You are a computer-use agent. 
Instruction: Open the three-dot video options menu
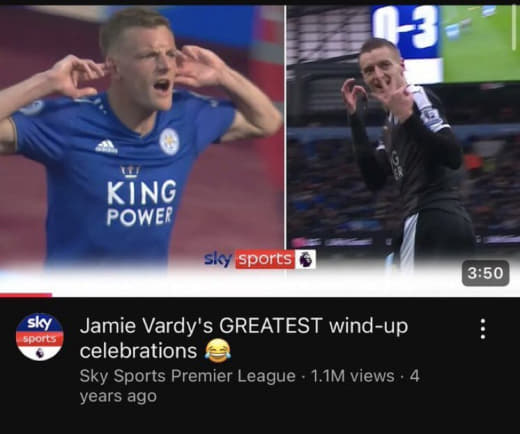(x=483, y=329)
